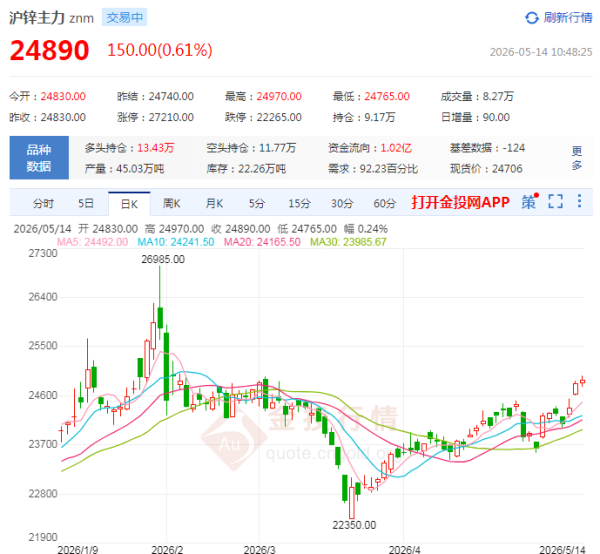
Task: Click the MA20: 24165.50 legend label
Action: click(x=262, y=242)
